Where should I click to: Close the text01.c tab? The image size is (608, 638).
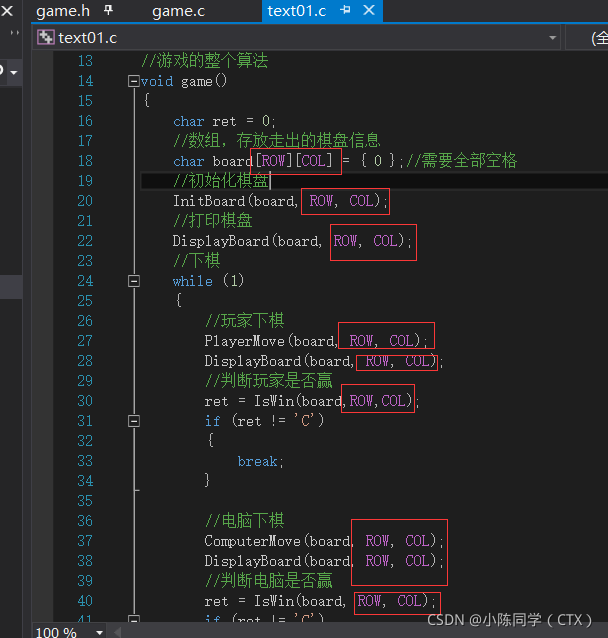[369, 10]
